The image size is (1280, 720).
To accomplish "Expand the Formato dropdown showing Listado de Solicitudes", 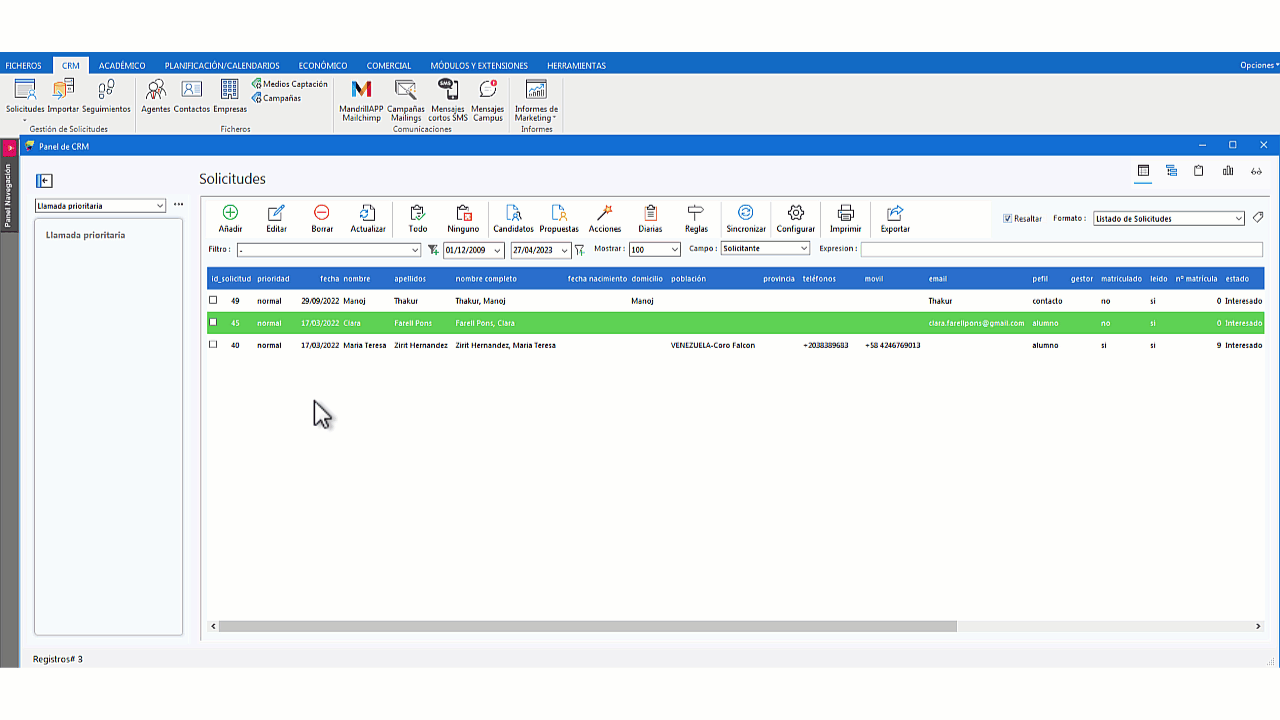I will [x=1238, y=218].
